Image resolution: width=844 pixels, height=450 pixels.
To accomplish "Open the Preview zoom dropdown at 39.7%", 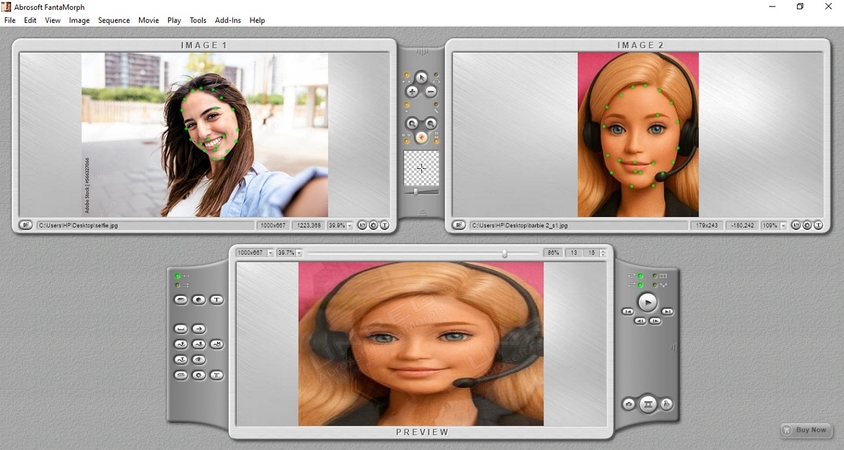I will pyautogui.click(x=299, y=253).
